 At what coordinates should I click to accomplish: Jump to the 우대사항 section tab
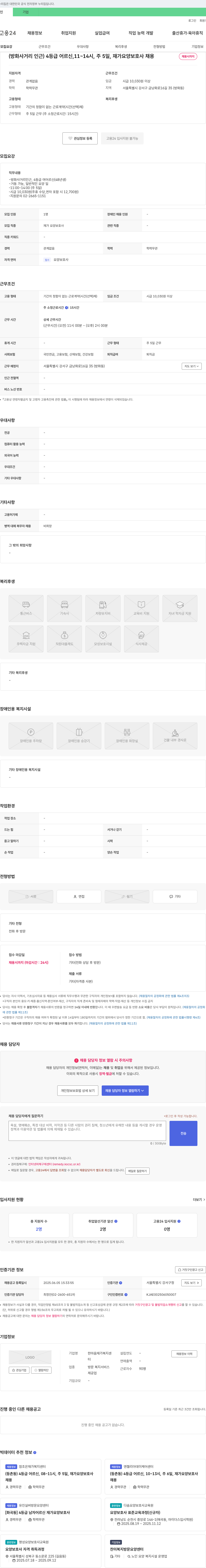(83, 46)
